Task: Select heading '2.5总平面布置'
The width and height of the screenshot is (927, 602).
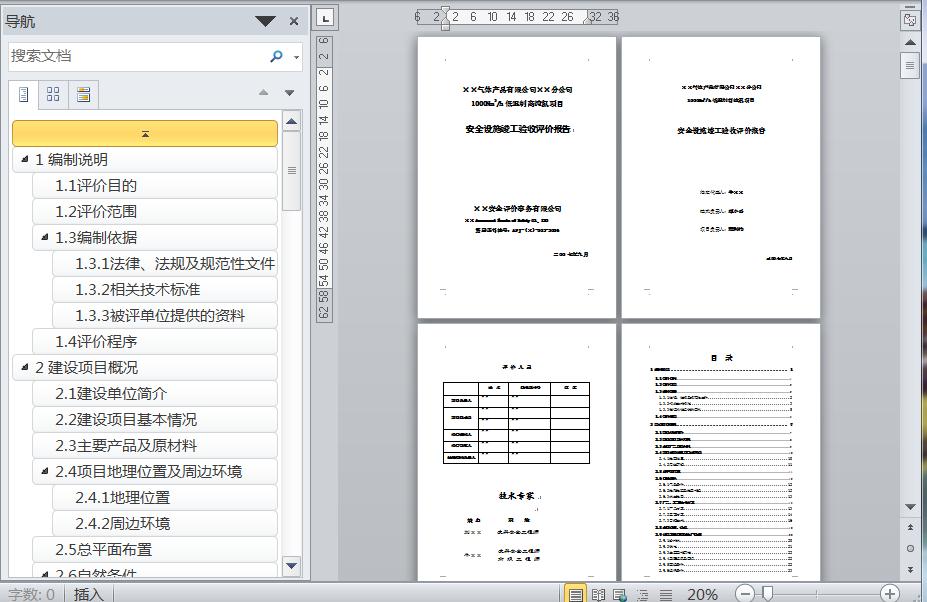Action: coord(155,550)
